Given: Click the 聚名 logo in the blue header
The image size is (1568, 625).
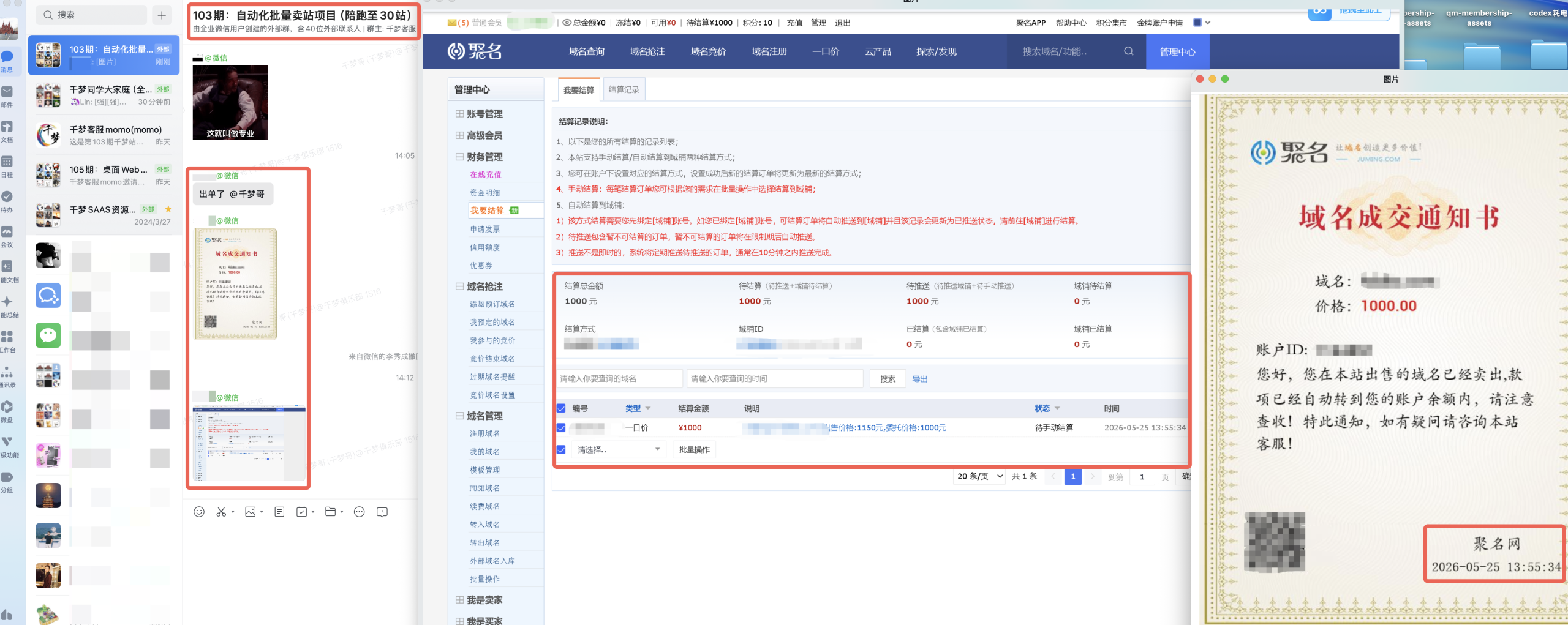Looking at the screenshot, I should point(475,51).
